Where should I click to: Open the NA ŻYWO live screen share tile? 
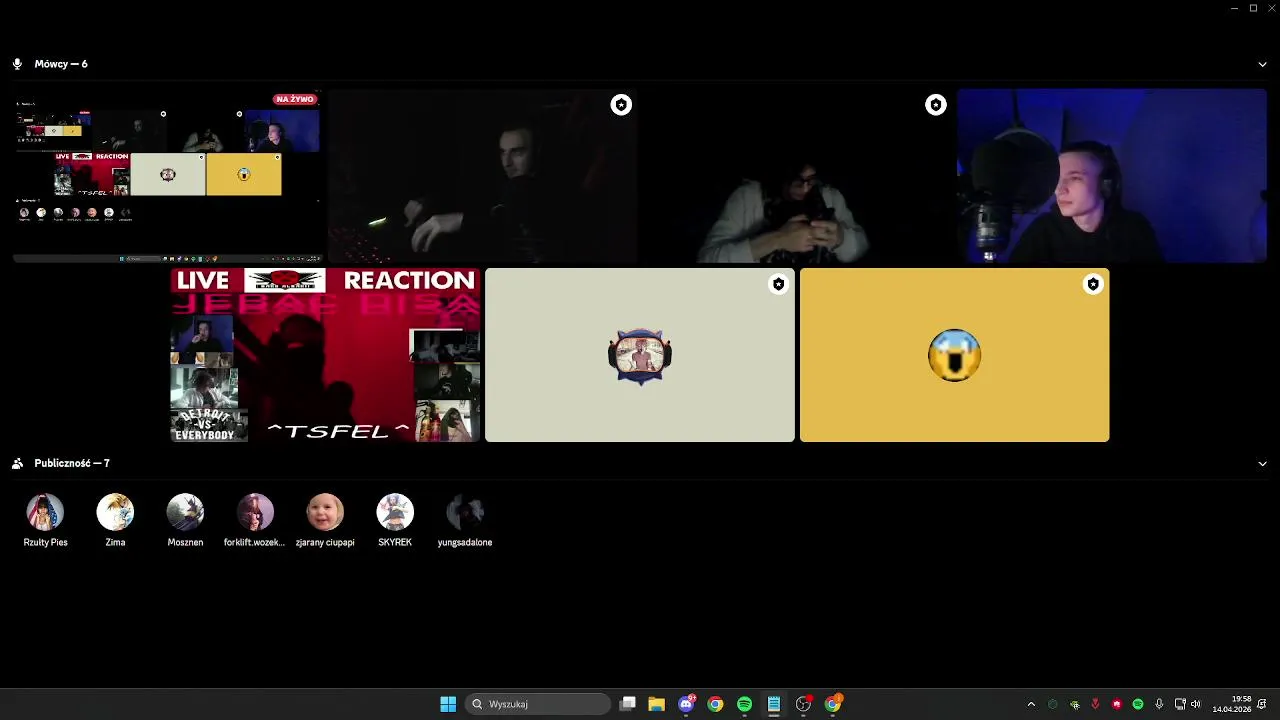pyautogui.click(x=167, y=176)
